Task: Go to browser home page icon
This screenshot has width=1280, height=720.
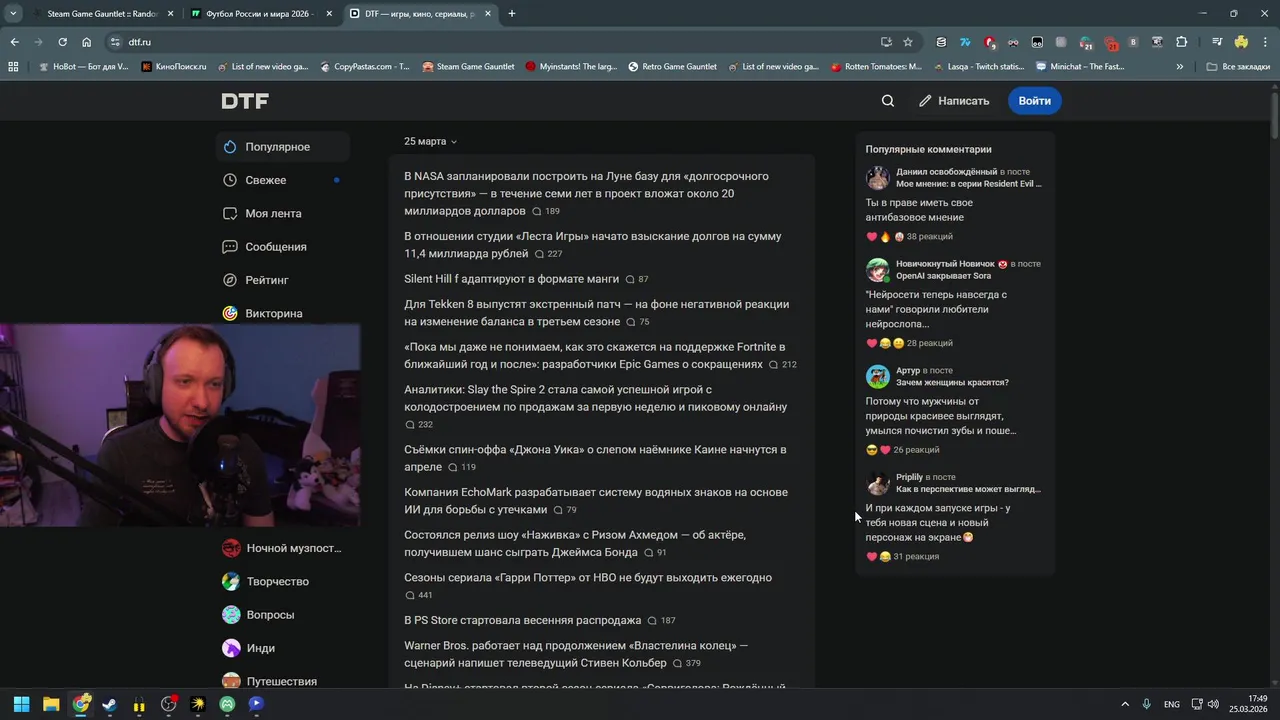Action: click(87, 42)
